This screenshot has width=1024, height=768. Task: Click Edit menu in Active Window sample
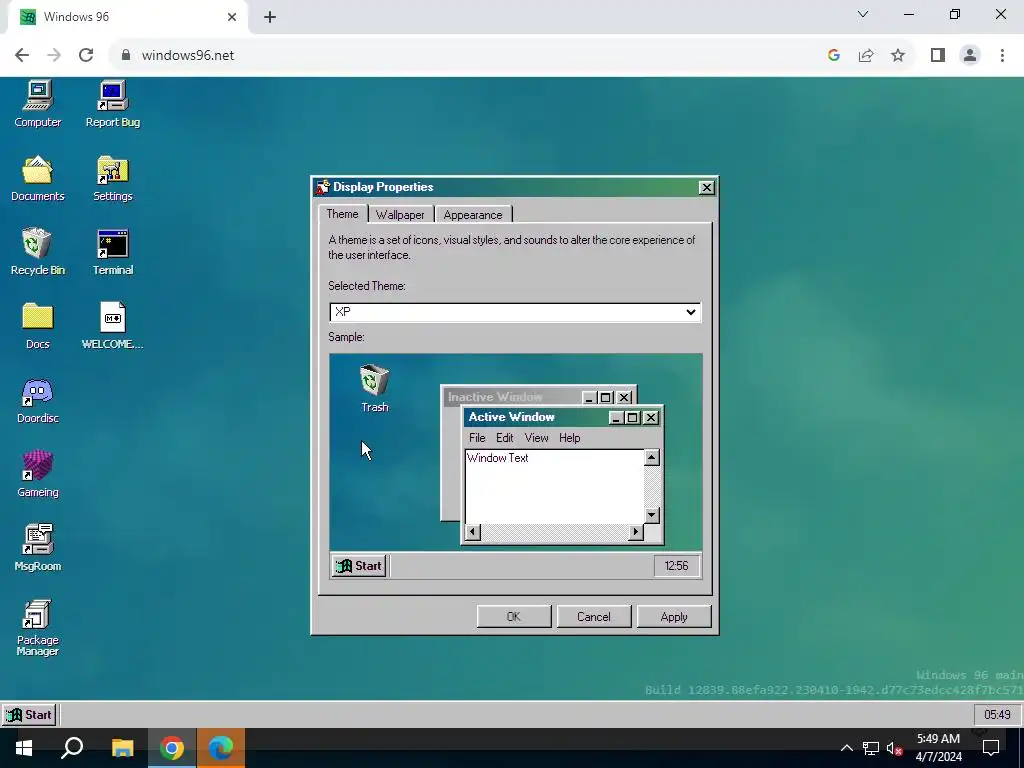point(504,438)
